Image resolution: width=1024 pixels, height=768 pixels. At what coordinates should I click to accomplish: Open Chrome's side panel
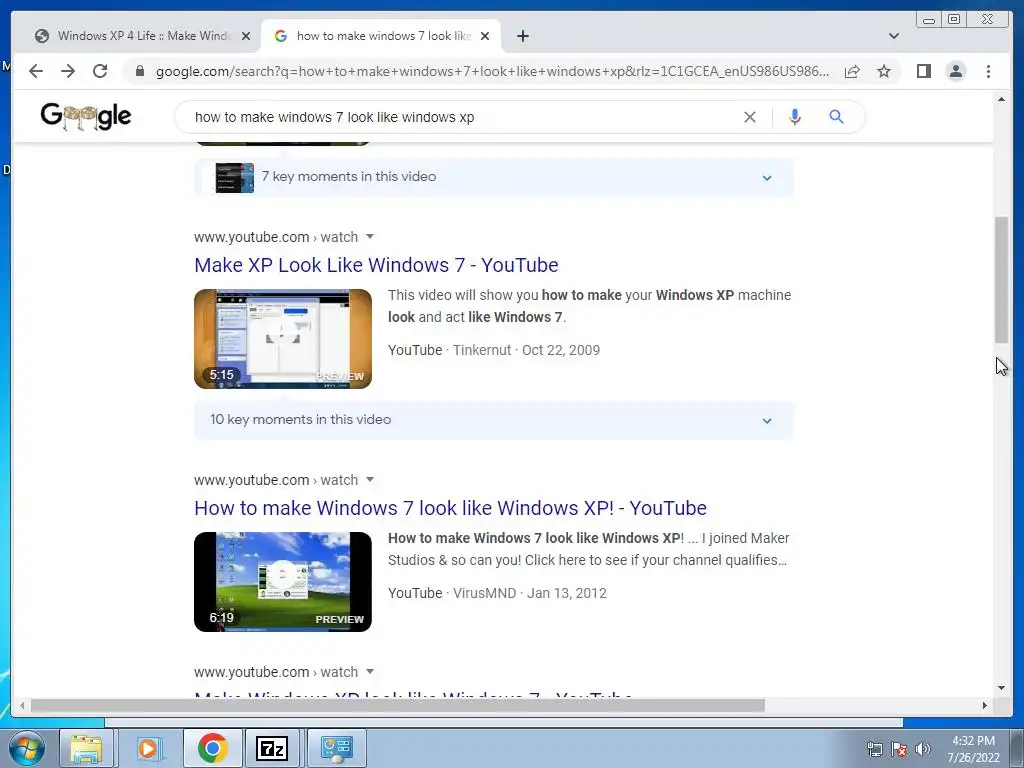click(x=923, y=71)
